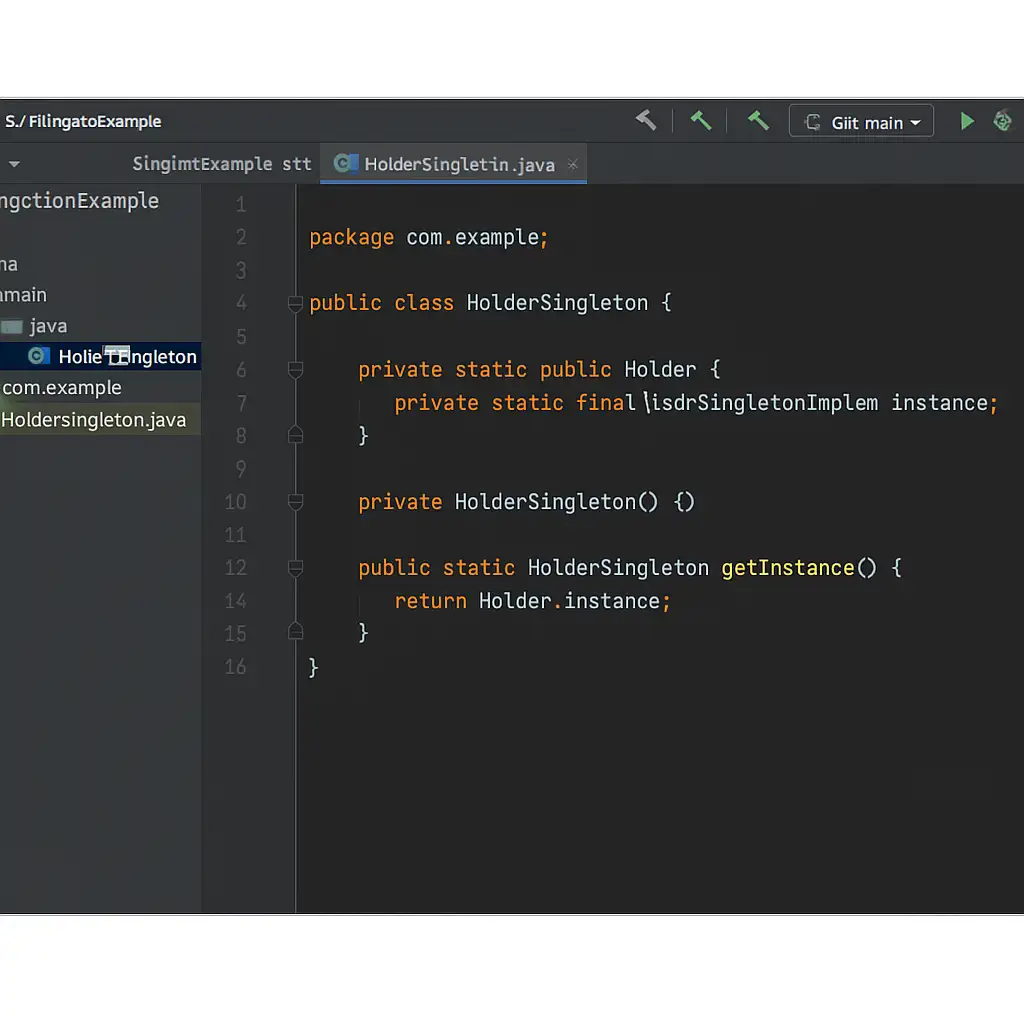Click the '\isdrSingletonImplem' type name
Image resolution: width=1024 pixels, height=1024 pixels.
pos(761,403)
